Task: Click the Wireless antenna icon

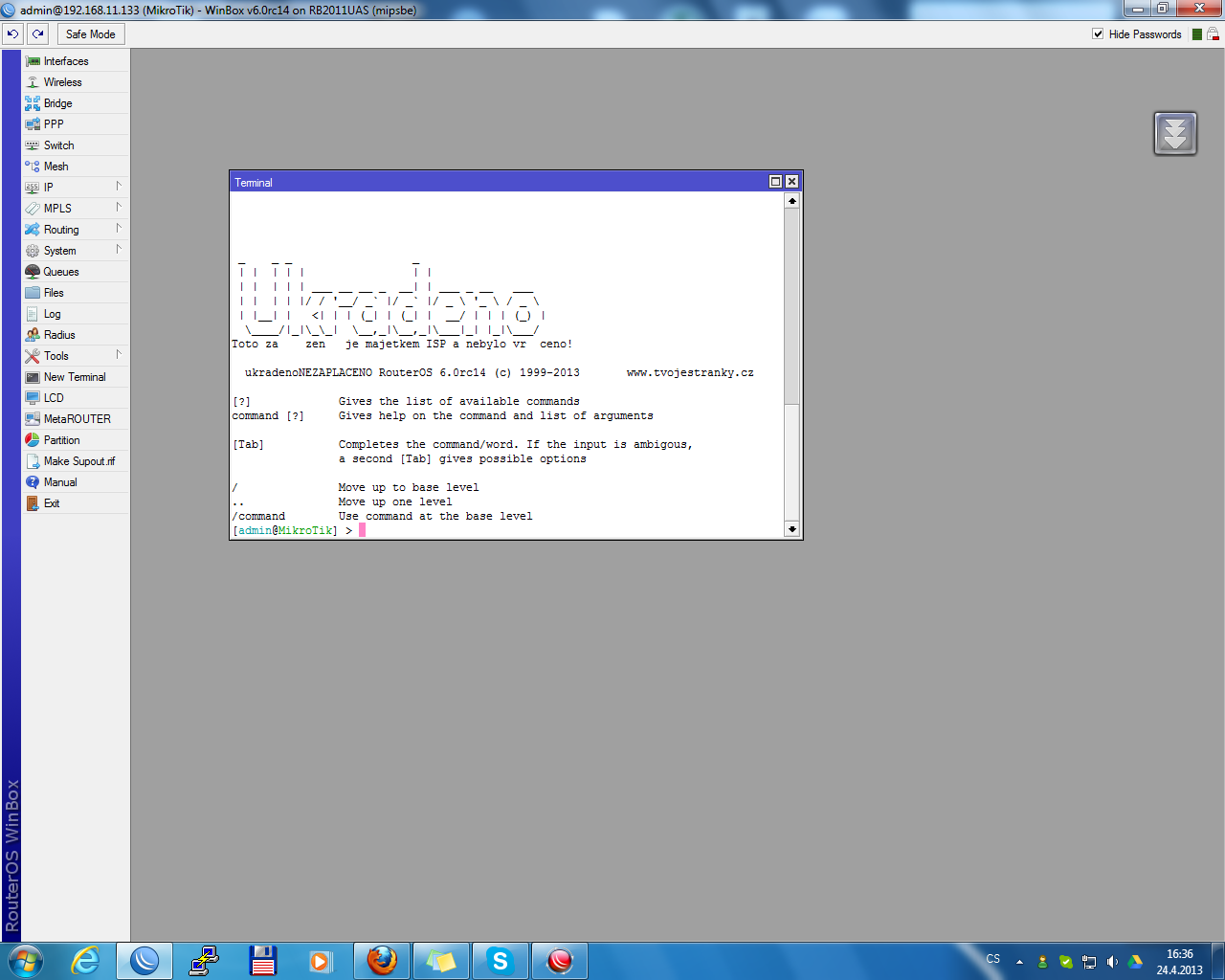Action: click(33, 82)
